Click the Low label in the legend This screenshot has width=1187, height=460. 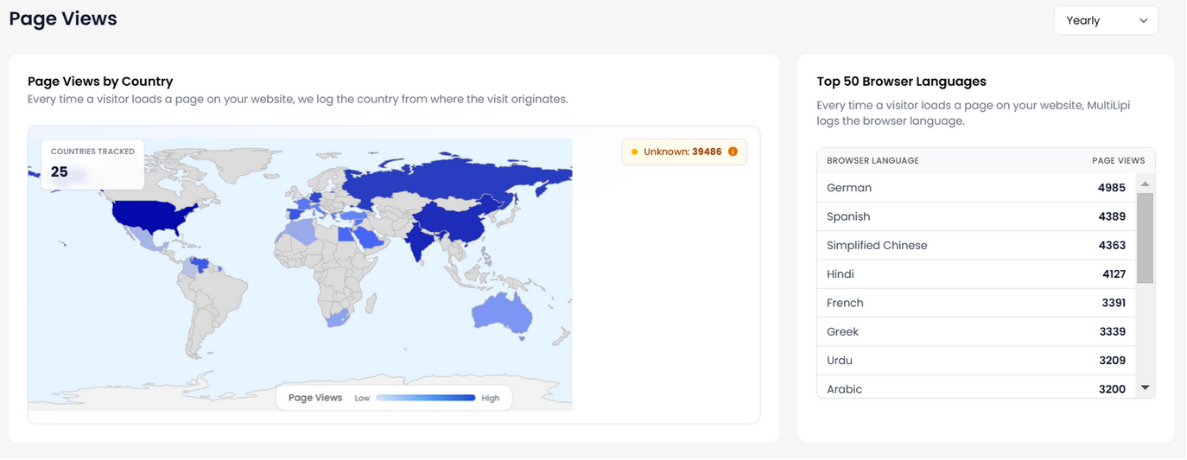(x=362, y=398)
